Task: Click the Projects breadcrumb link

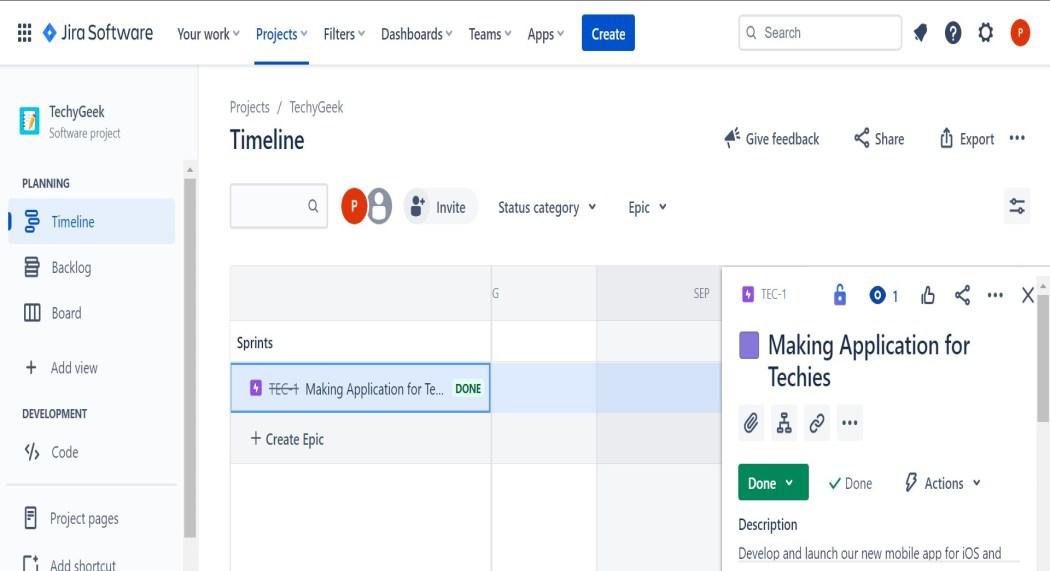Action: [x=250, y=107]
